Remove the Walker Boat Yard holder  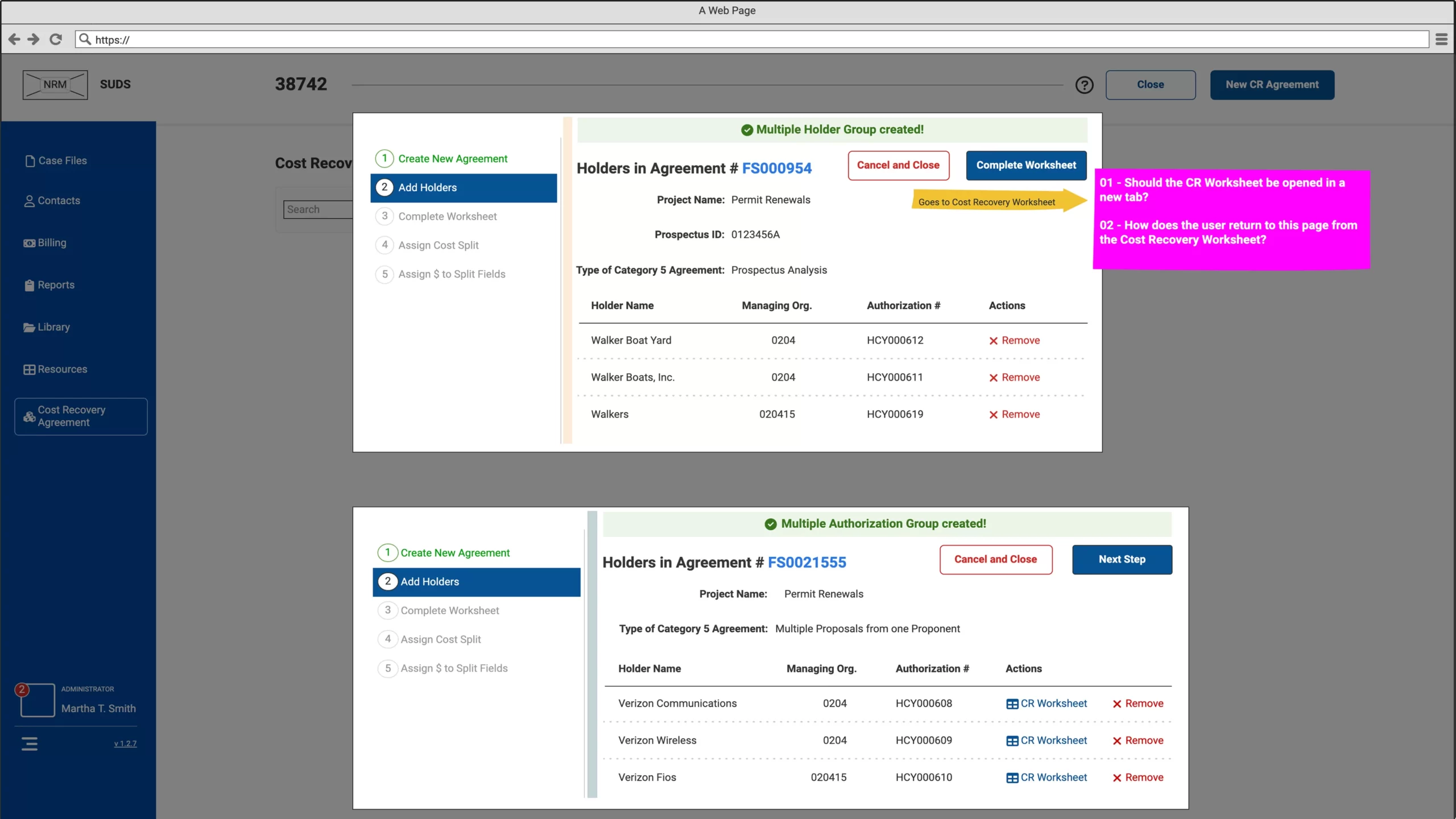point(1014,340)
